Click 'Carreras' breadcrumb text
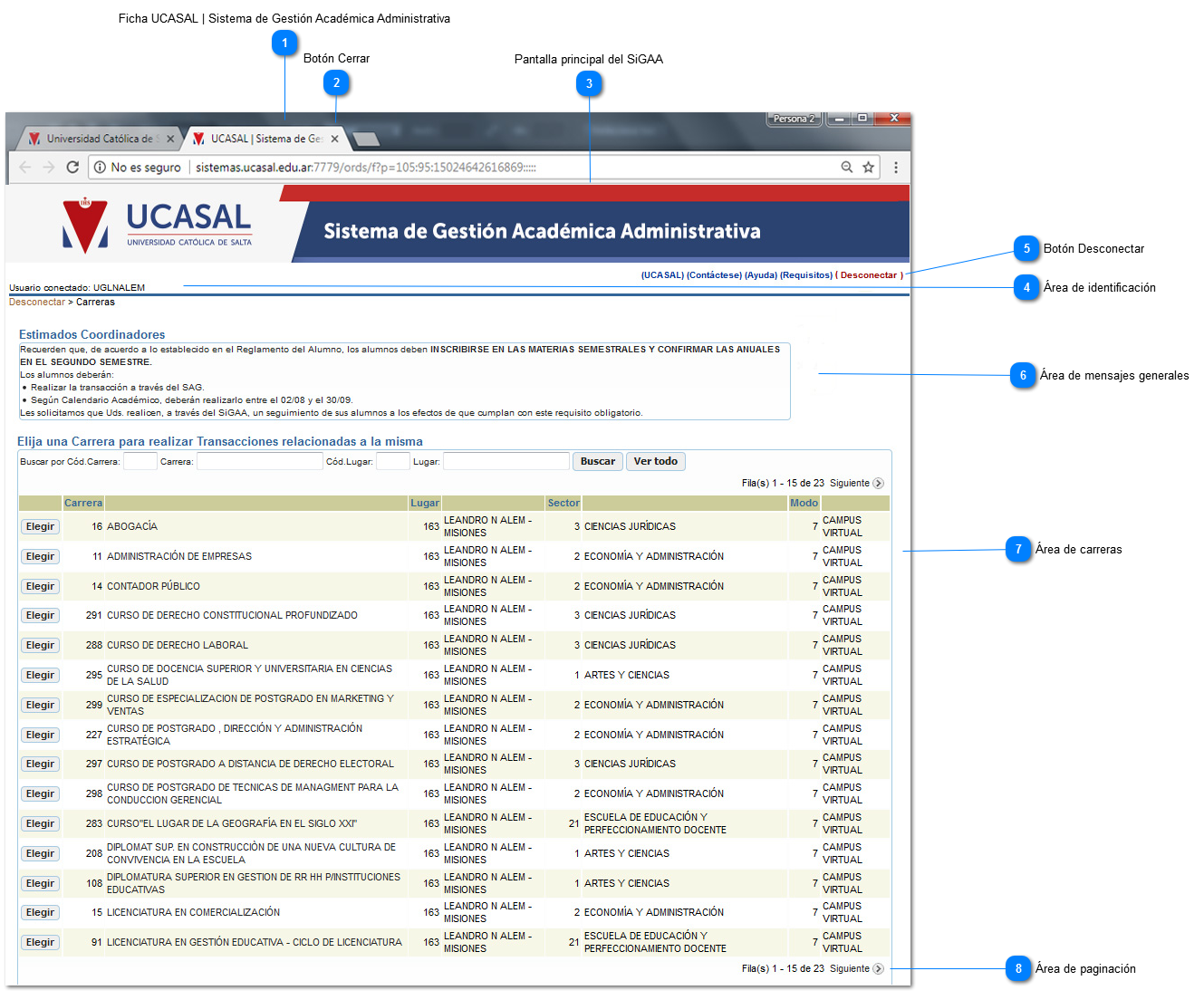1204x1000 pixels. pos(95,303)
